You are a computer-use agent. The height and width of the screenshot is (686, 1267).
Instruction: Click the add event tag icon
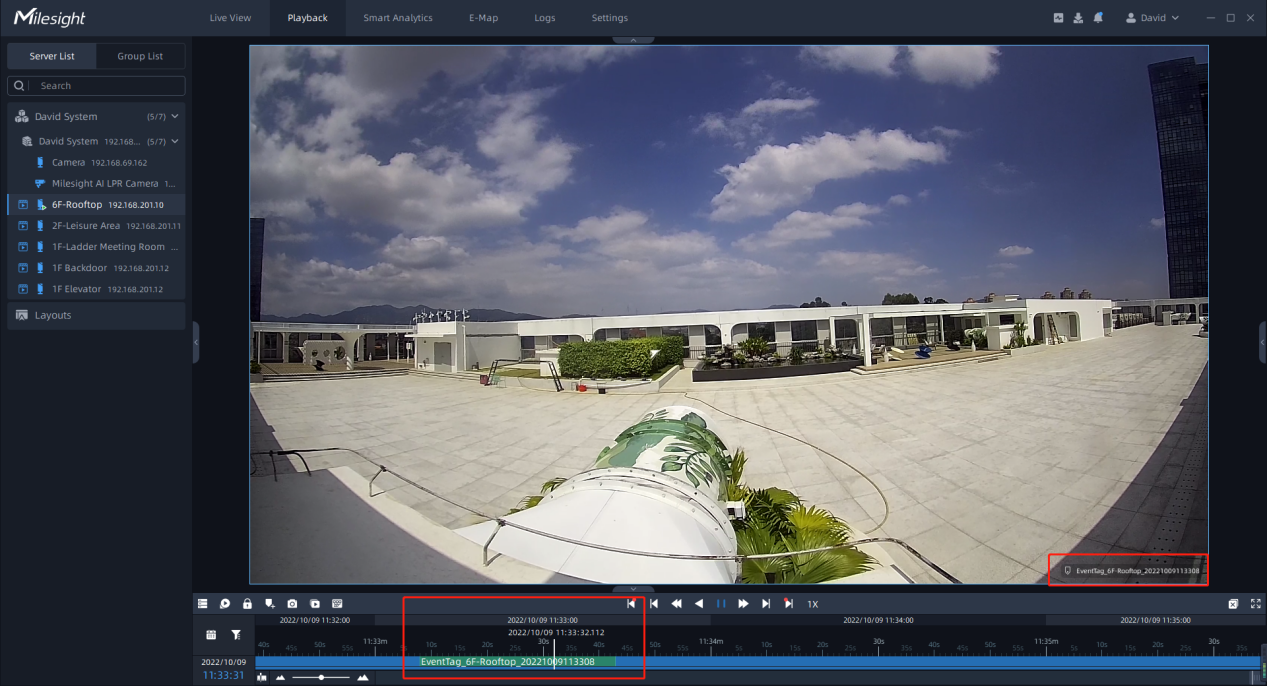click(269, 604)
